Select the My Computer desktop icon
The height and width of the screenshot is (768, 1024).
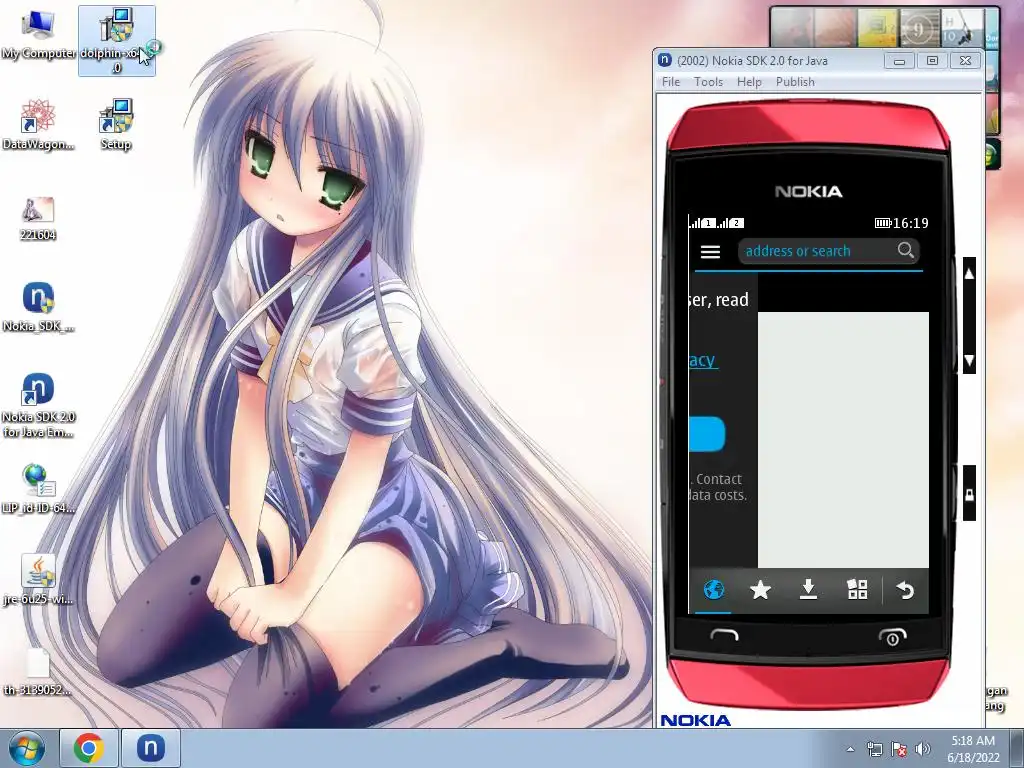coord(38,37)
